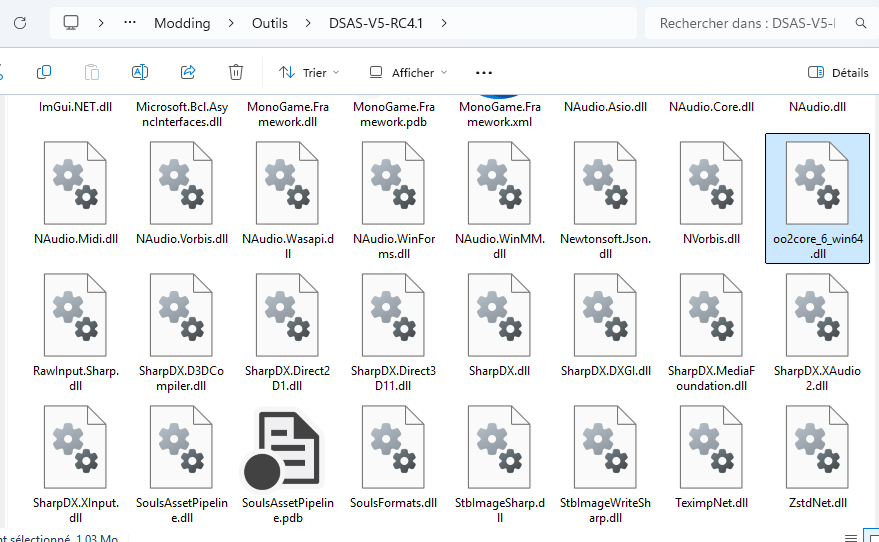
Task: Click the Refresh button
Action: click(x=20, y=23)
